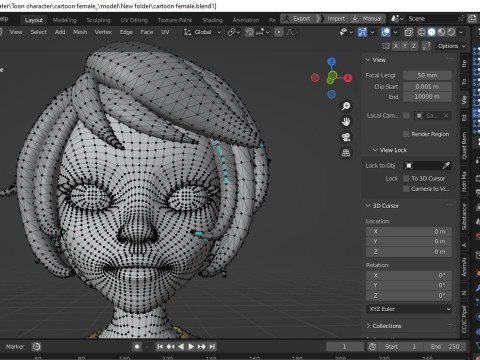The image size is (480, 360).
Task: Open the object visibility and selectability dropdown
Action: pos(346,32)
